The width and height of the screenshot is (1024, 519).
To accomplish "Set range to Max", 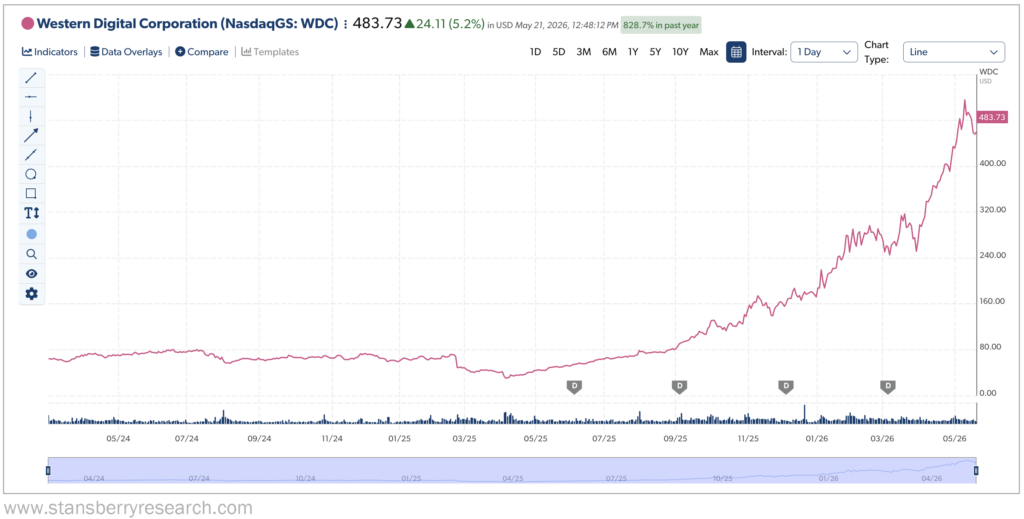I will [x=709, y=52].
